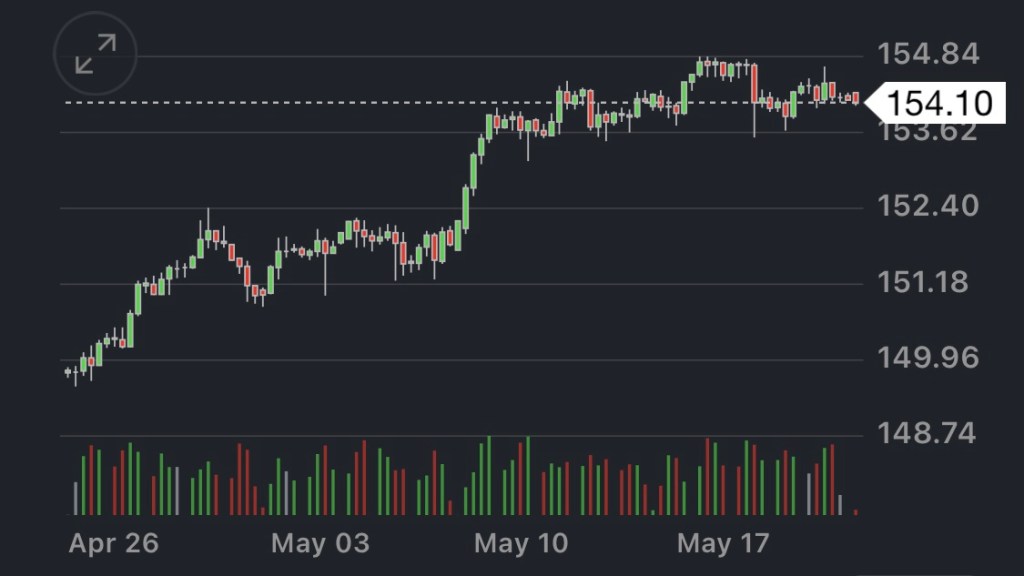This screenshot has width=1024, height=576.
Task: Click the May 10 date label
Action: coord(521,544)
